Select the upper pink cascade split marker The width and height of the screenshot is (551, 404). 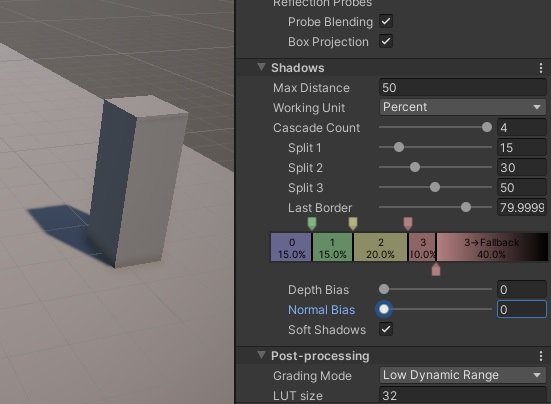pyautogui.click(x=408, y=223)
